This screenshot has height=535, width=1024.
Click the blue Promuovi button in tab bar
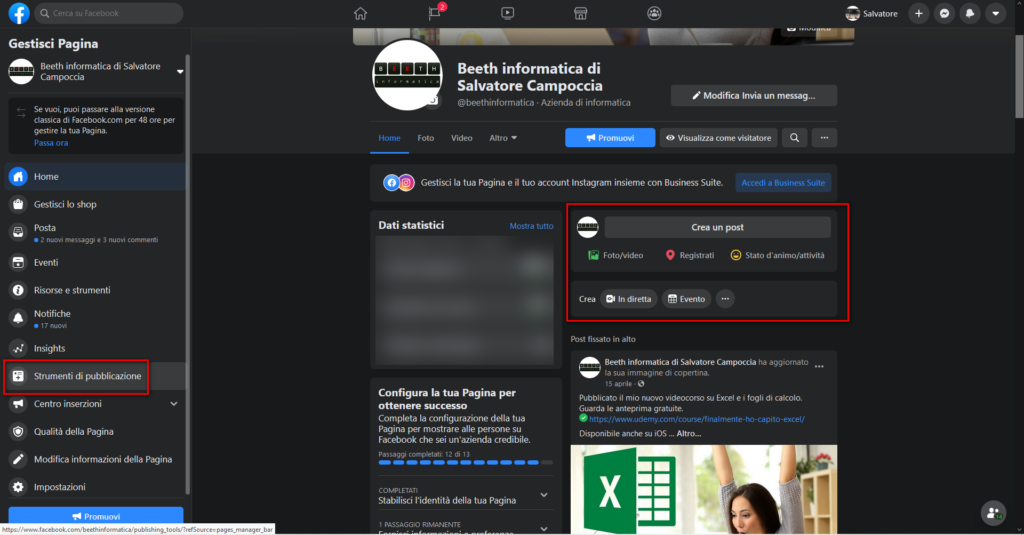point(610,138)
